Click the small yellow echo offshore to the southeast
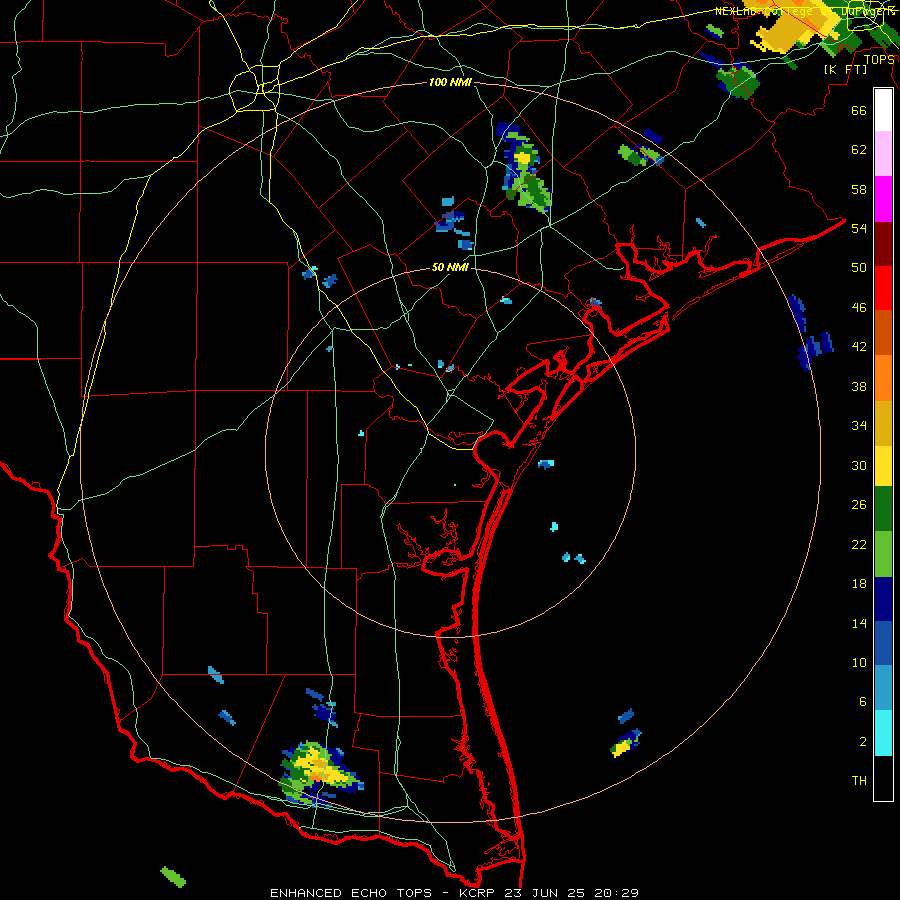Viewport: 900px width, 900px height. click(x=625, y=744)
